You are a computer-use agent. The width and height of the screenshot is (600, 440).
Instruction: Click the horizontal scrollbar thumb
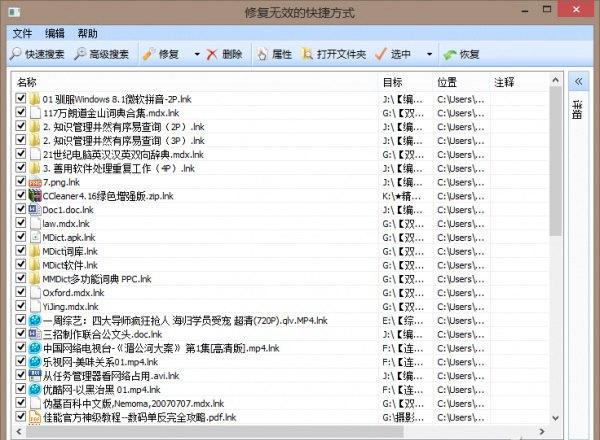coord(215,432)
